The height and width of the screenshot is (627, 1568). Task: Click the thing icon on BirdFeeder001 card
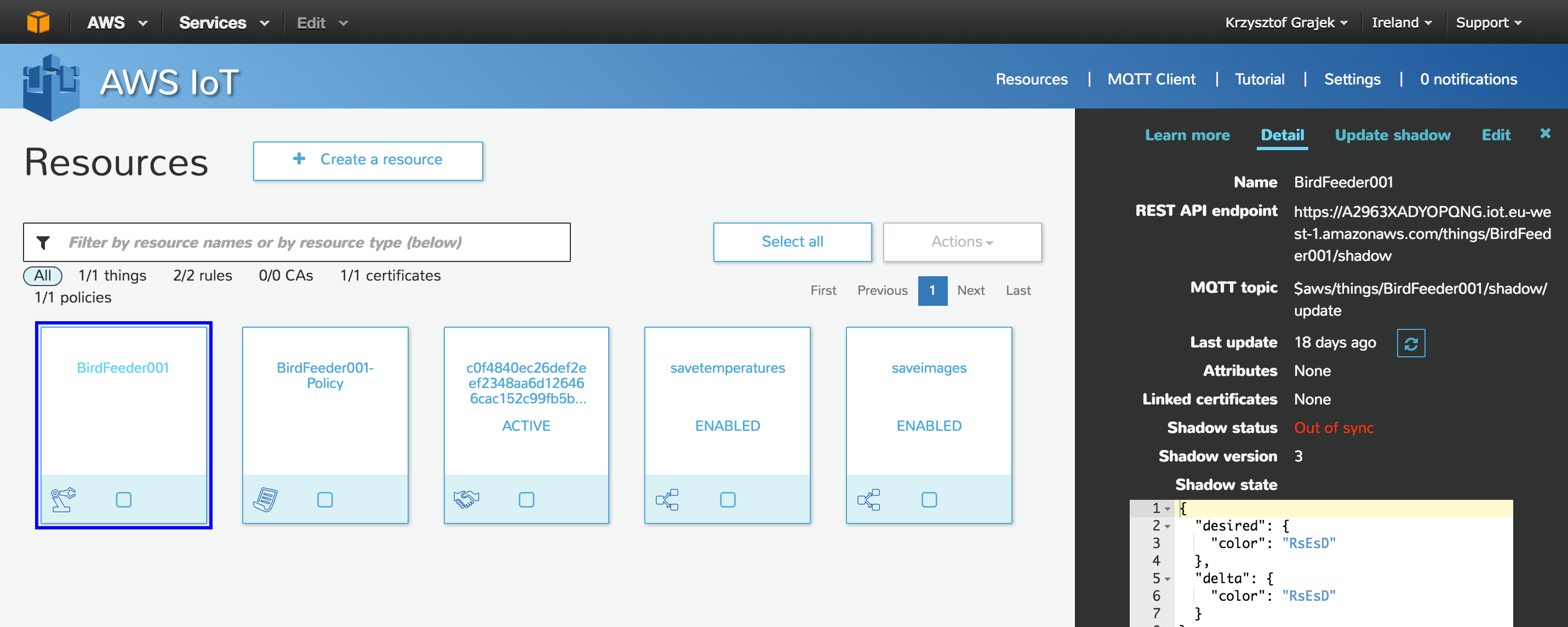tap(62, 500)
